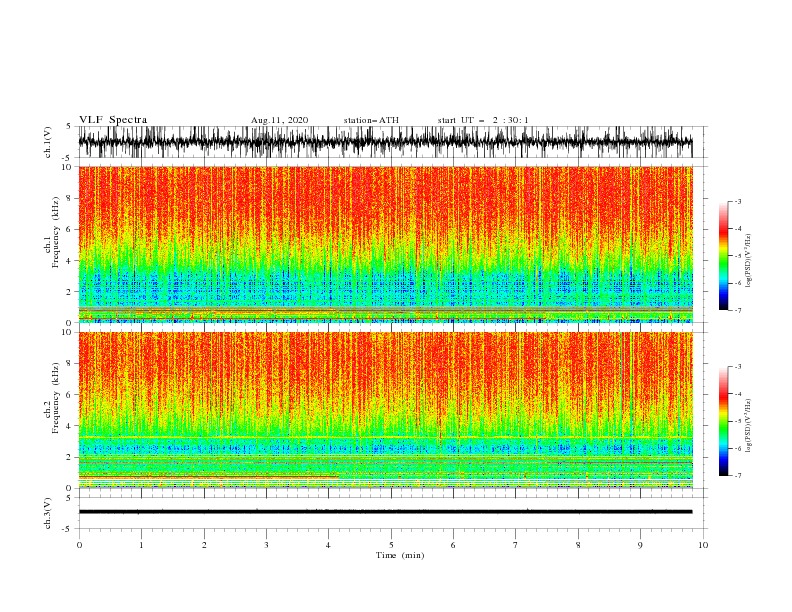Viewport: 792px width, 612px height.
Task: Click the "-7" label on ch.2 color bar
Action: tap(737, 476)
